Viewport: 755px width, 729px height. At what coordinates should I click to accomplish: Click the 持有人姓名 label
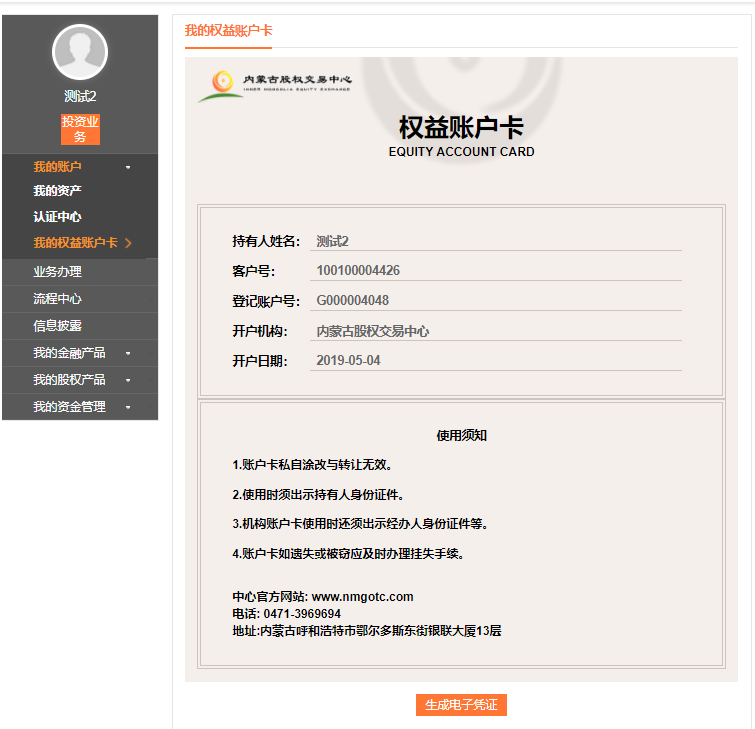point(266,241)
